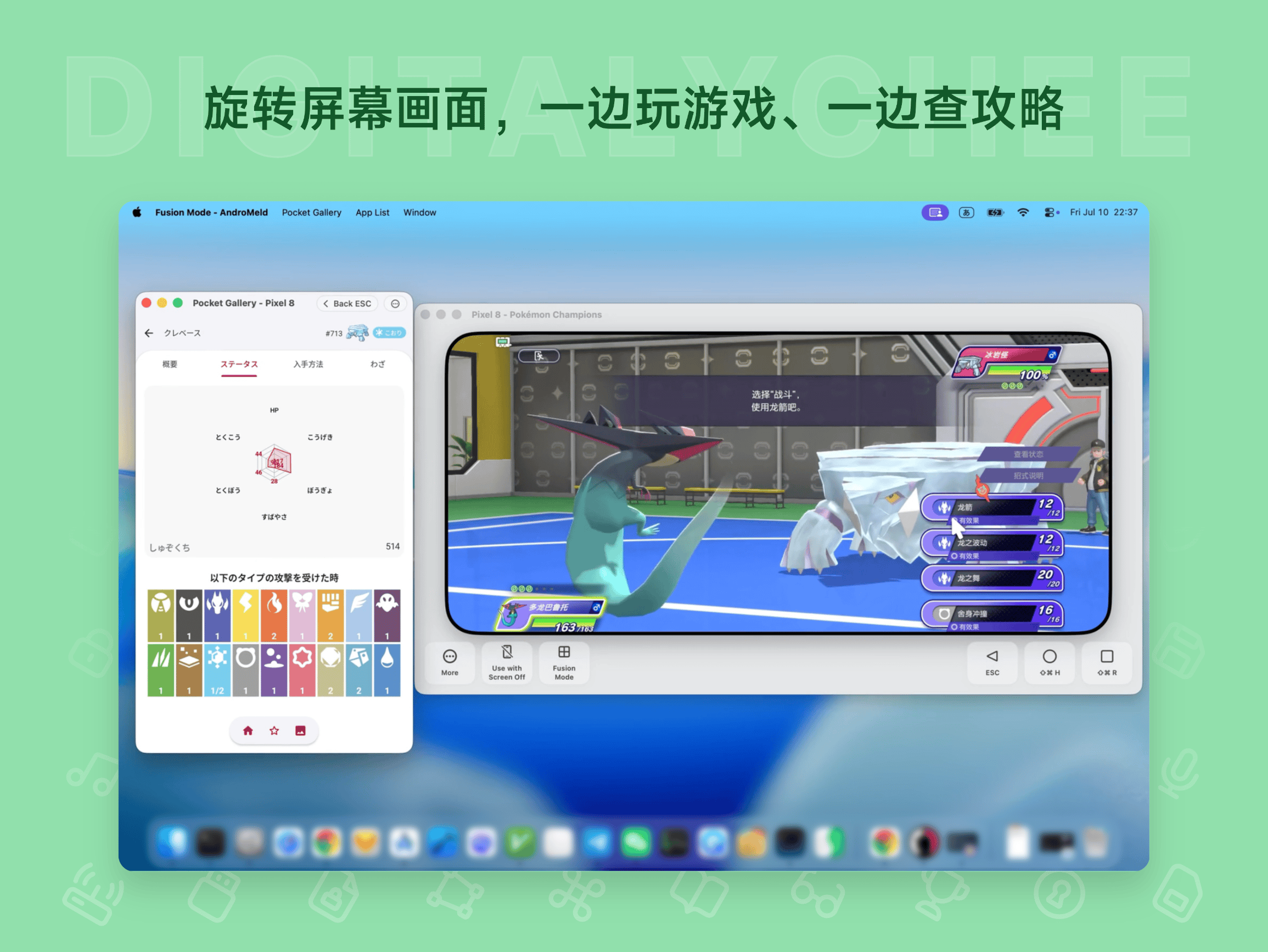The width and height of the screenshot is (1268, 952).
Task: Open the More menu in Pixel 8 window
Action: (450, 663)
